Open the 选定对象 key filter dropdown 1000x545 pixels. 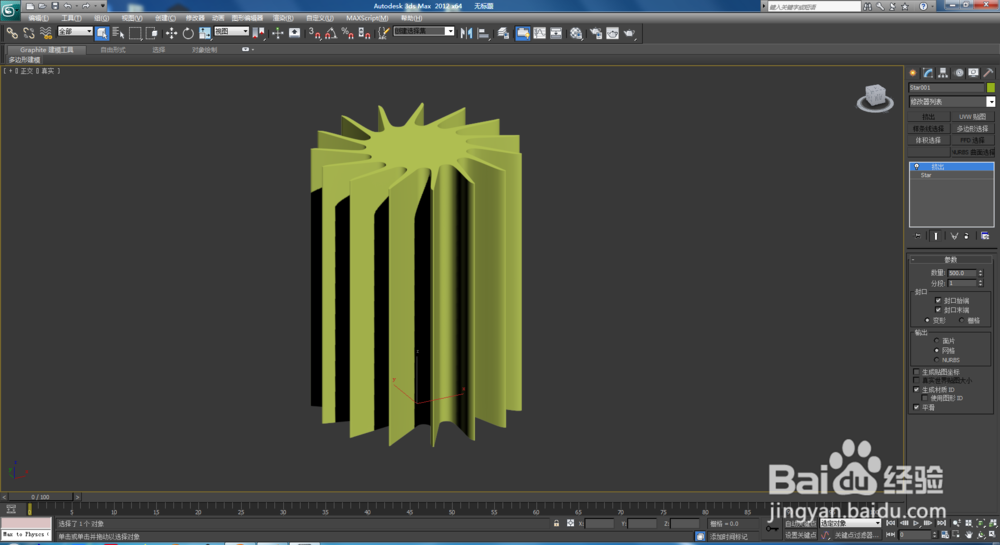tap(850, 523)
